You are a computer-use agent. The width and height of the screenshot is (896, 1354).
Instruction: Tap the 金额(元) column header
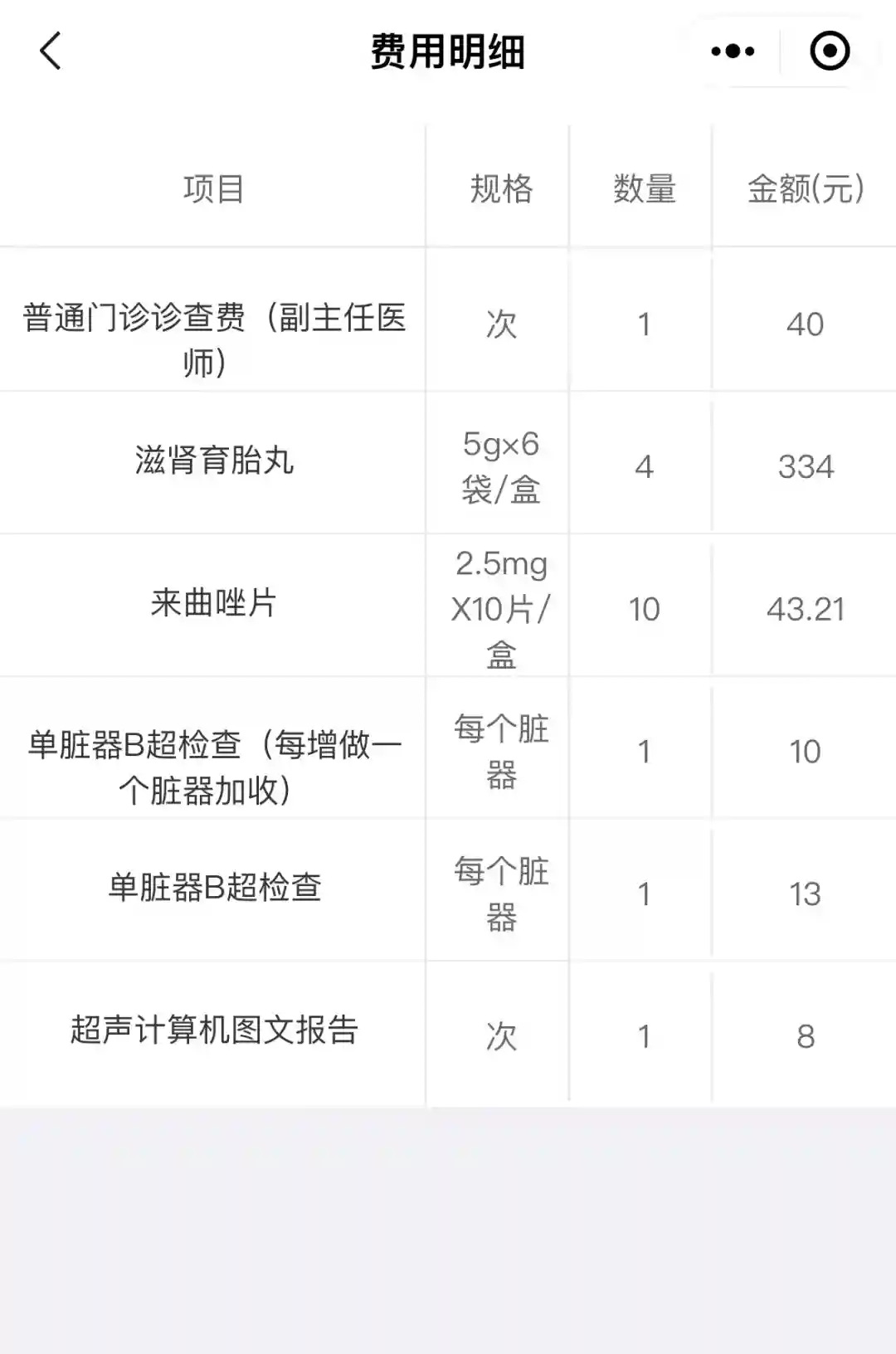[805, 189]
